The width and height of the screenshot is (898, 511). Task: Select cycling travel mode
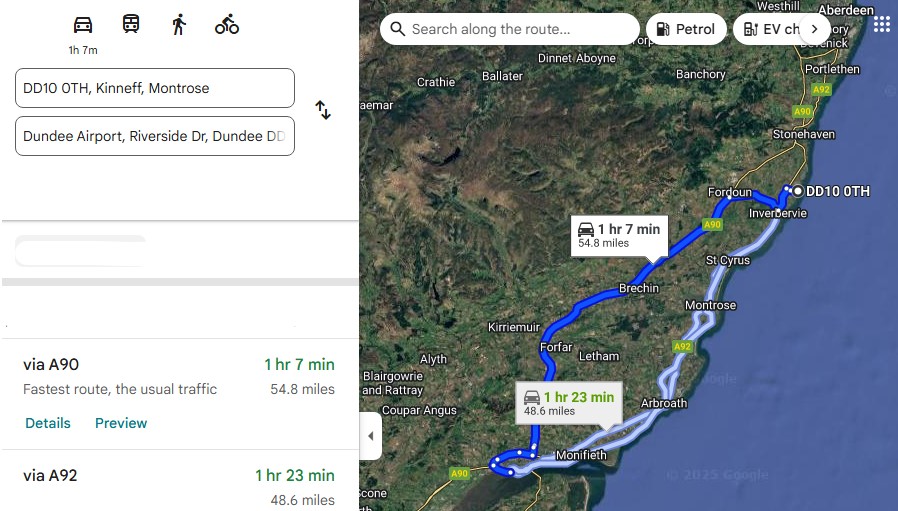click(x=227, y=24)
